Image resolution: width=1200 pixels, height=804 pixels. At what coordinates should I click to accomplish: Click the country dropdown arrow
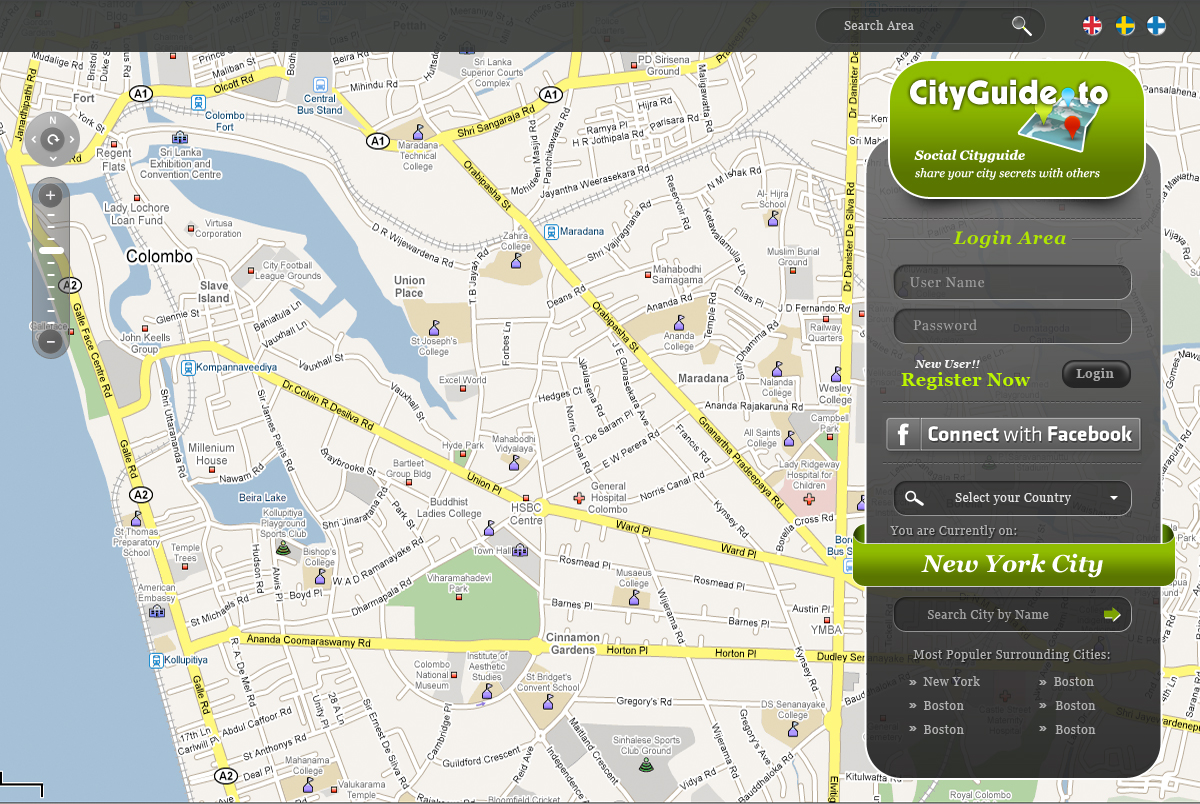click(x=1114, y=498)
